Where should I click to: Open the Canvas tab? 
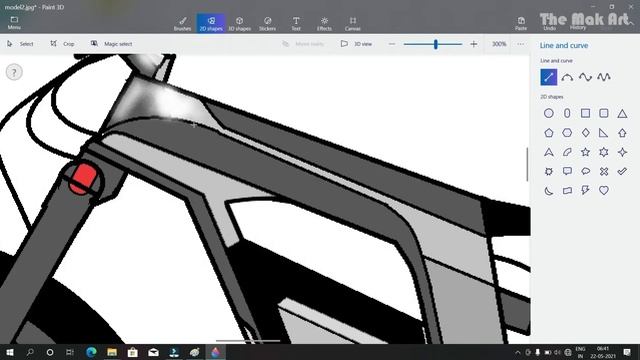(x=353, y=24)
